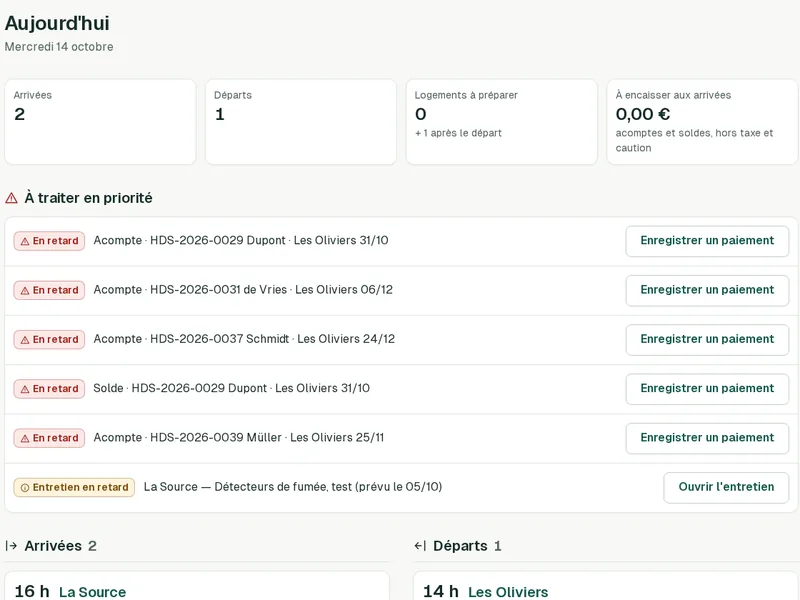Screen dimensions: 800x600
Task: Select the Arrivées summary card
Action: click(100, 122)
